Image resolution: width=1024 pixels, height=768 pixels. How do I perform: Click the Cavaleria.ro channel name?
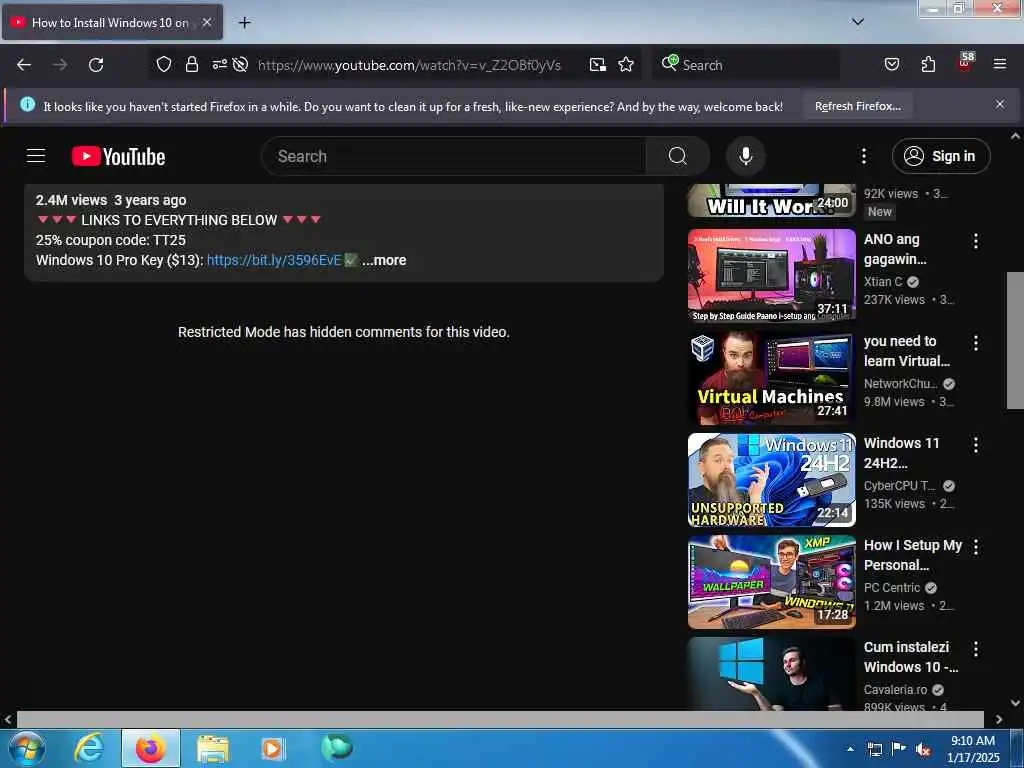click(895, 689)
